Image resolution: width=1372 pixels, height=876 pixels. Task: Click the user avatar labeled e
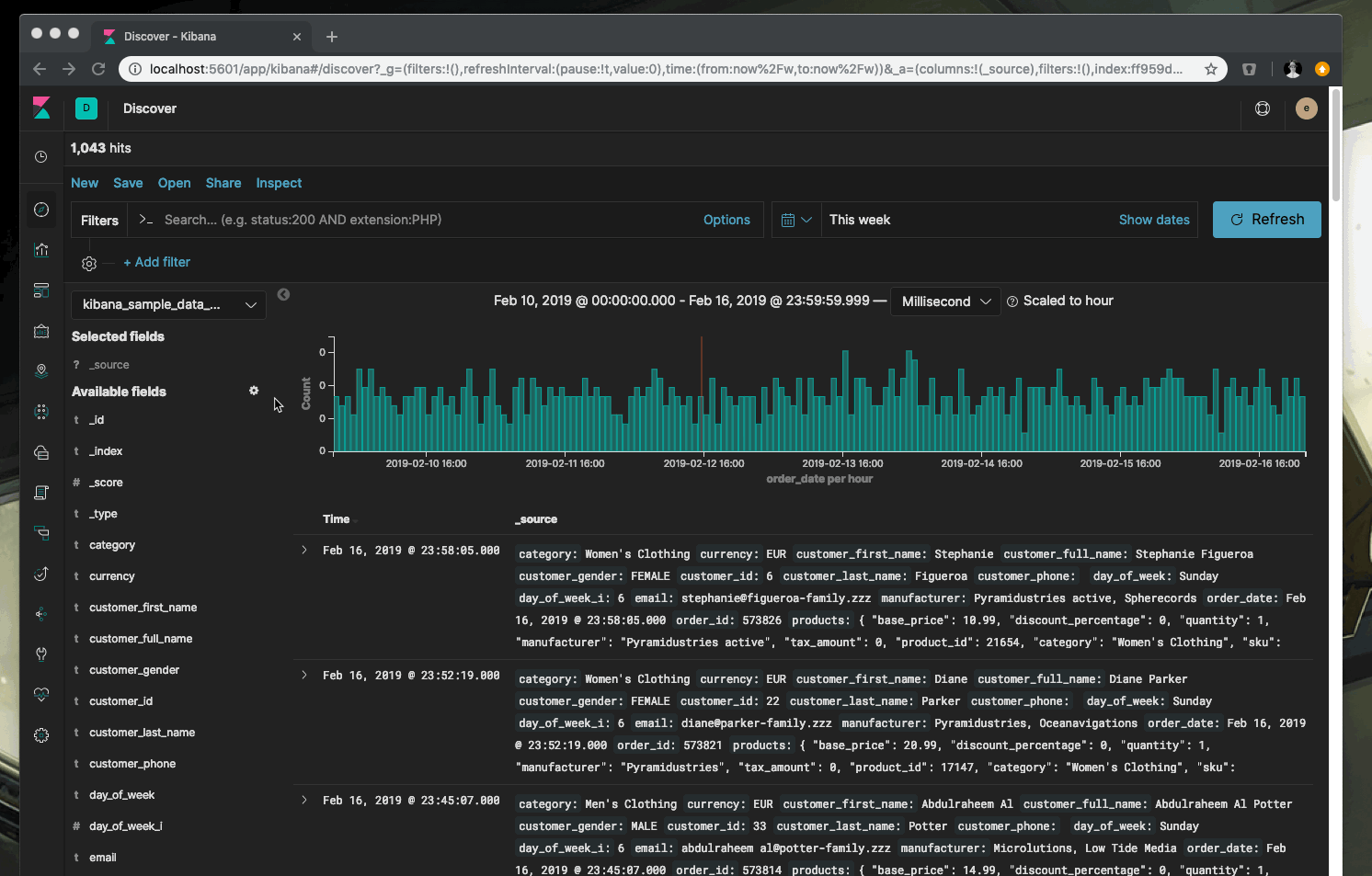coord(1307,108)
